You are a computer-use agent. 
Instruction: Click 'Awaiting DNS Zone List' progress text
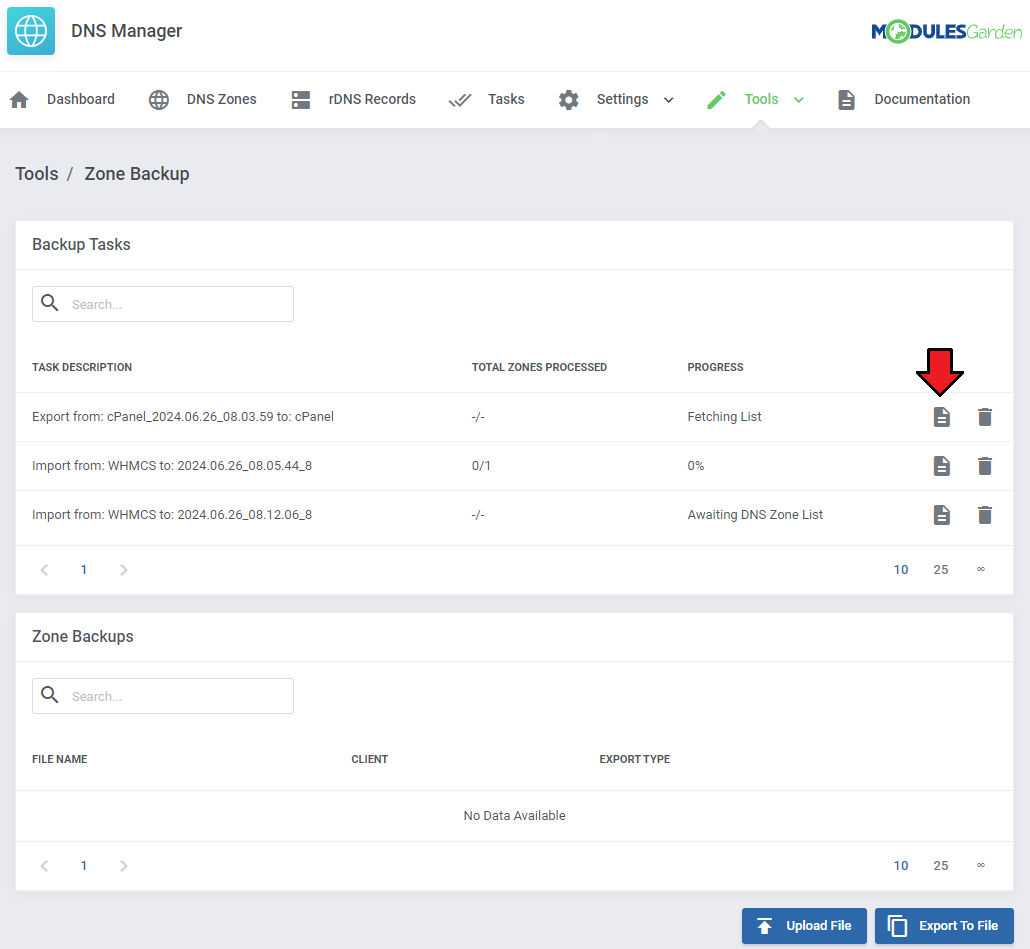[755, 515]
